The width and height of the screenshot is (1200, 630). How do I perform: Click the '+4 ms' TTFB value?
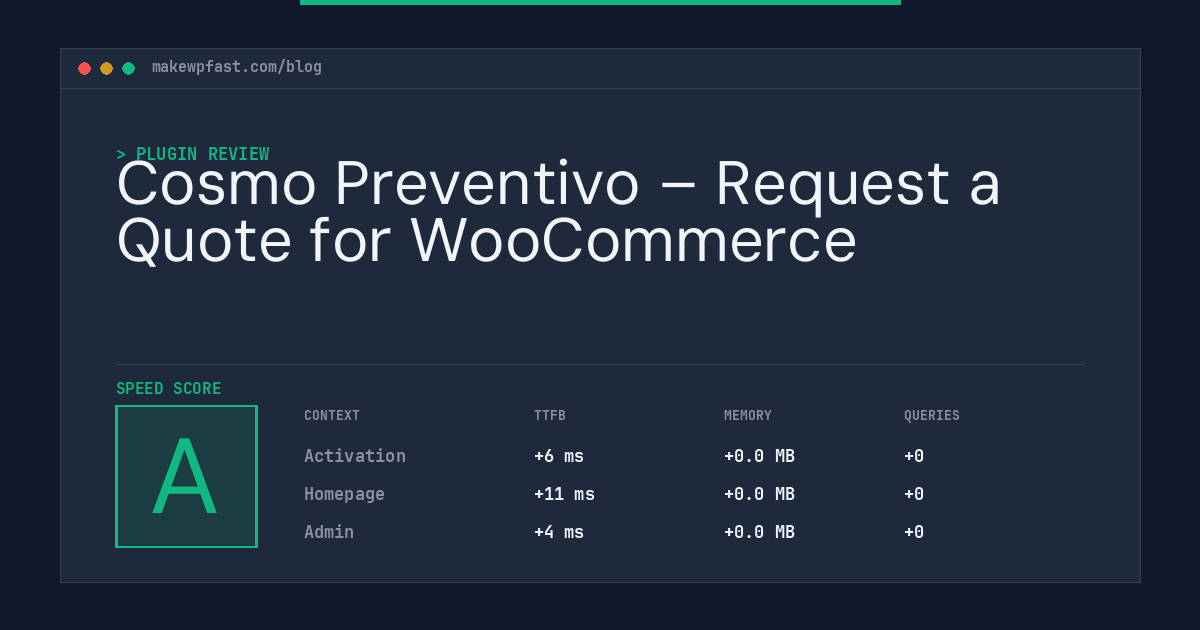pos(559,532)
